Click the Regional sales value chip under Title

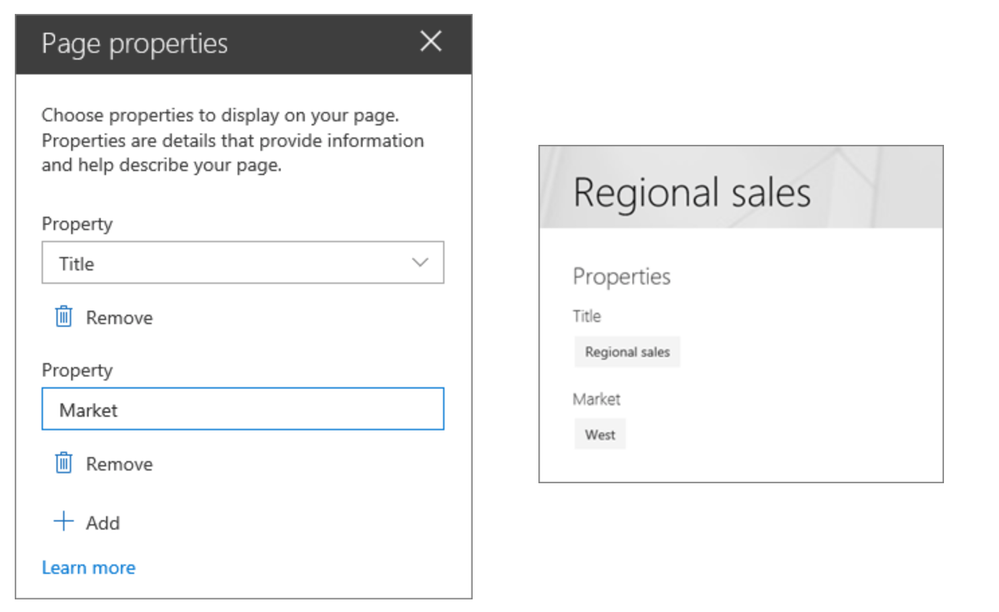627,352
